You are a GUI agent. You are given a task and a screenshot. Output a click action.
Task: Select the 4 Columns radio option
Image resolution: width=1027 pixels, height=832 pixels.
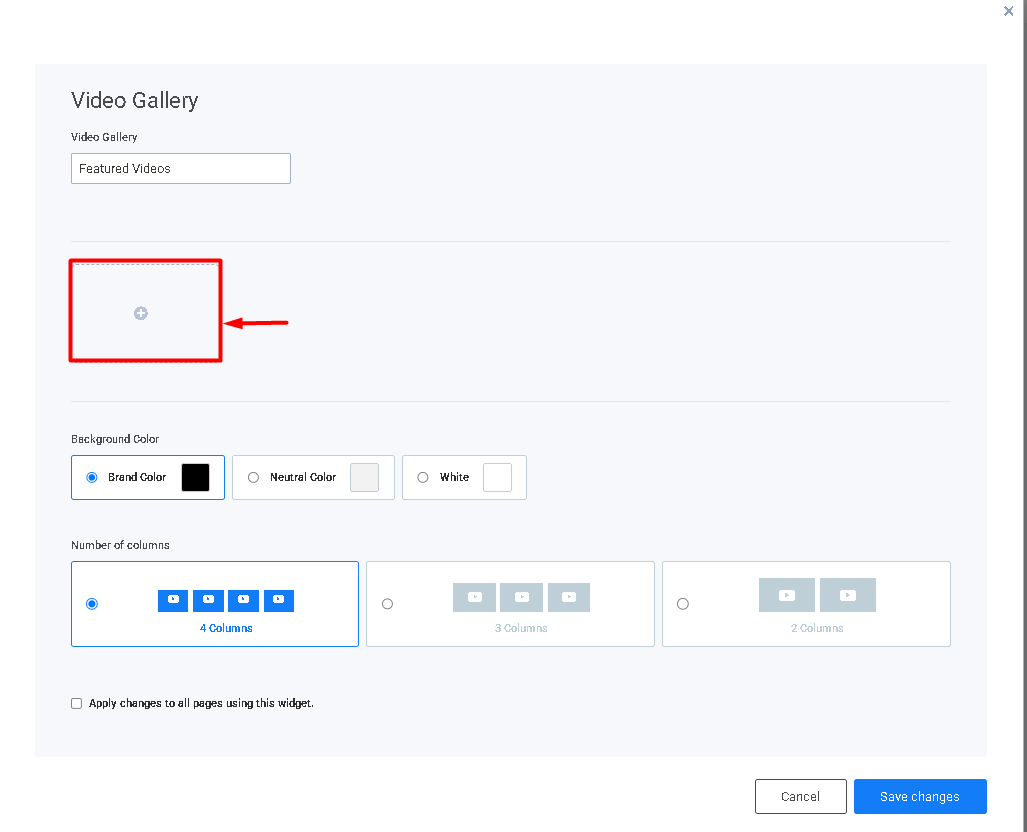[x=92, y=604]
